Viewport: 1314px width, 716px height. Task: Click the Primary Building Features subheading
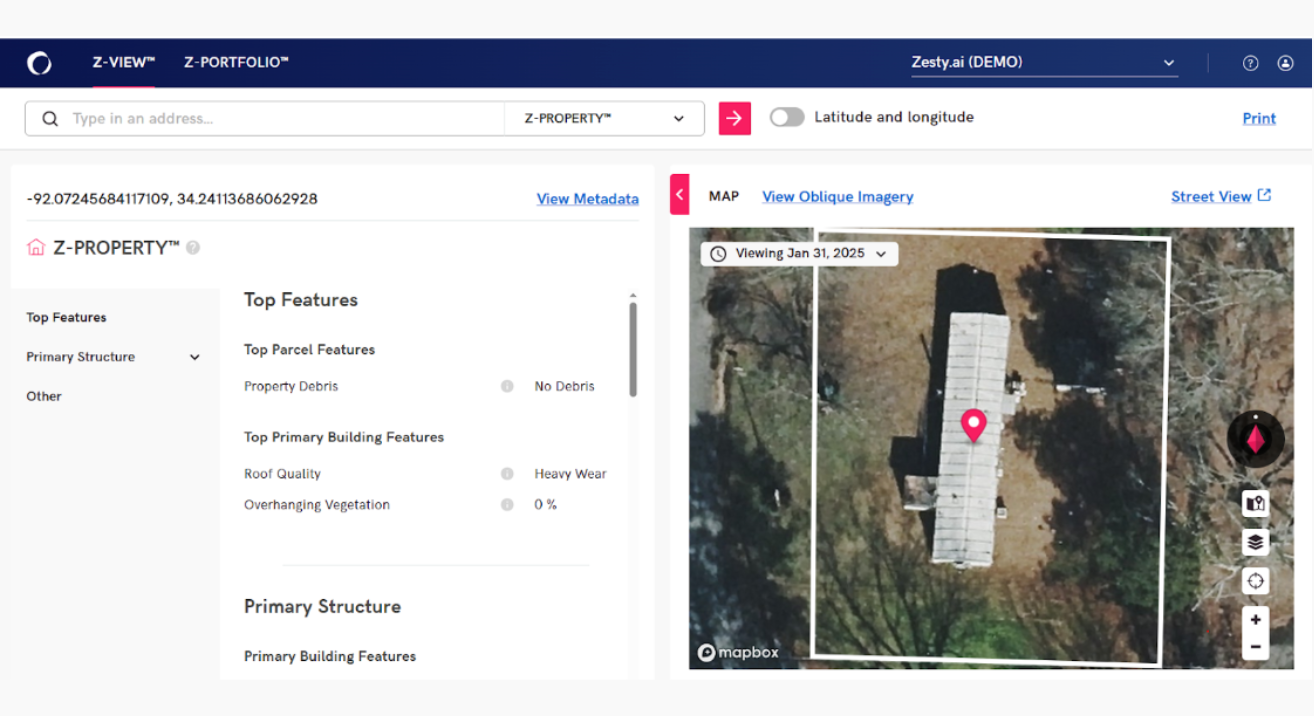pos(330,656)
